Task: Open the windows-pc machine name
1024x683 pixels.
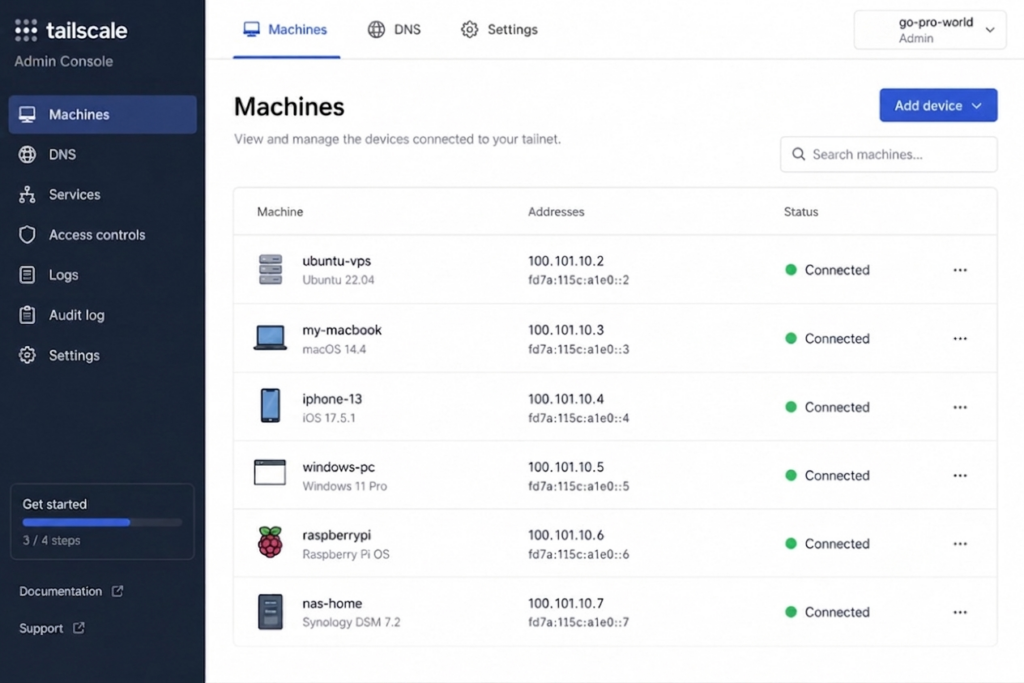Action: coord(338,467)
